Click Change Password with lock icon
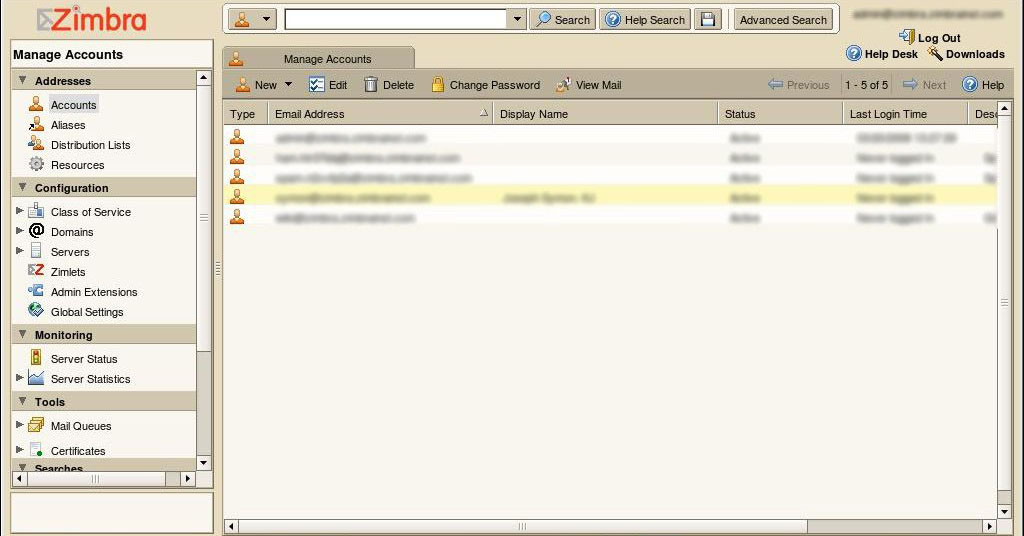Image resolution: width=1024 pixels, height=536 pixels. point(486,85)
